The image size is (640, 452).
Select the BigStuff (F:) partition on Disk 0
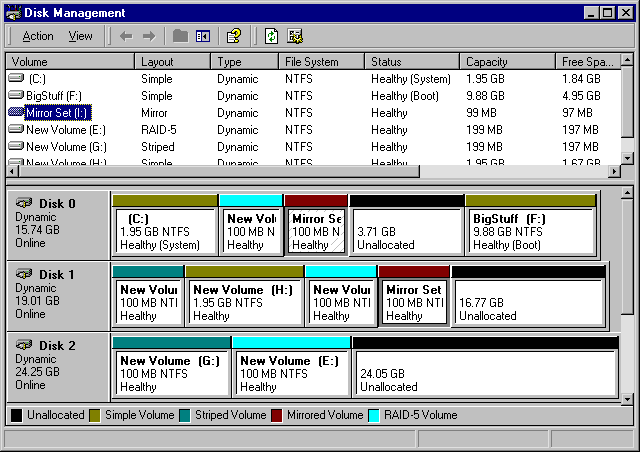[x=530, y=231]
